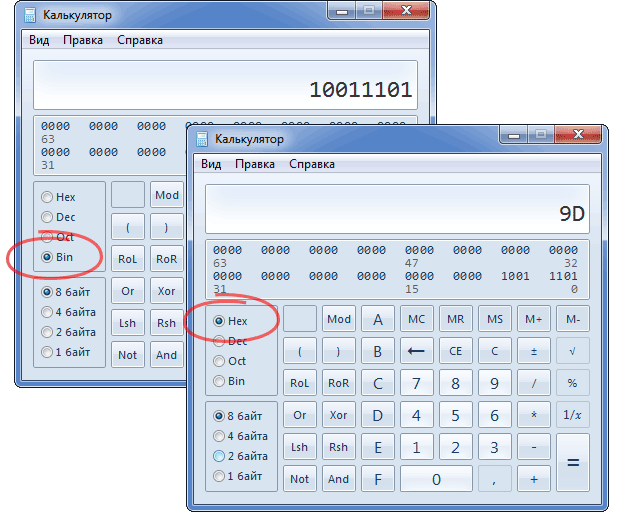Screen dimensions: 617x512
Task: Select Bin radio in back calculator window
Action: point(57,257)
